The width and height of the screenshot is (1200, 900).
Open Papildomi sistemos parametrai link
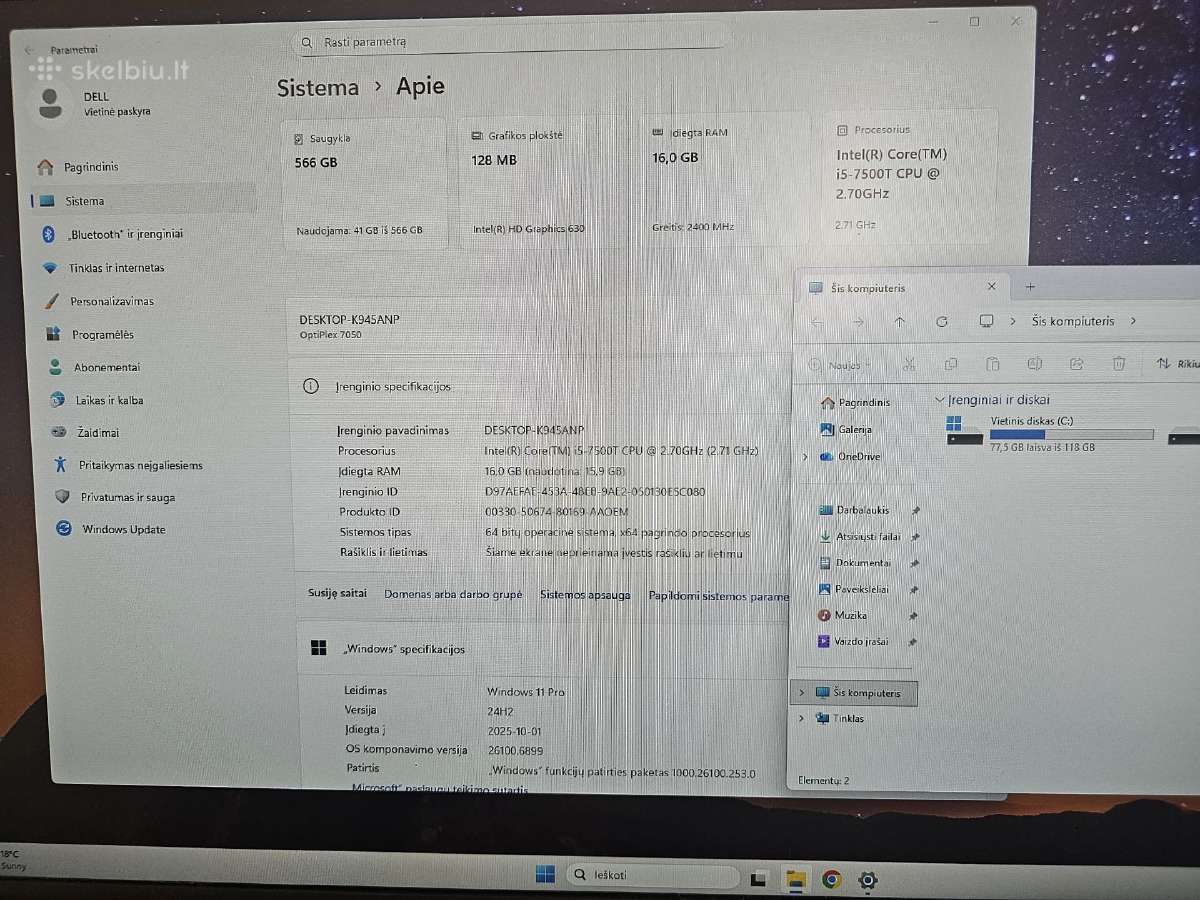click(x=719, y=596)
